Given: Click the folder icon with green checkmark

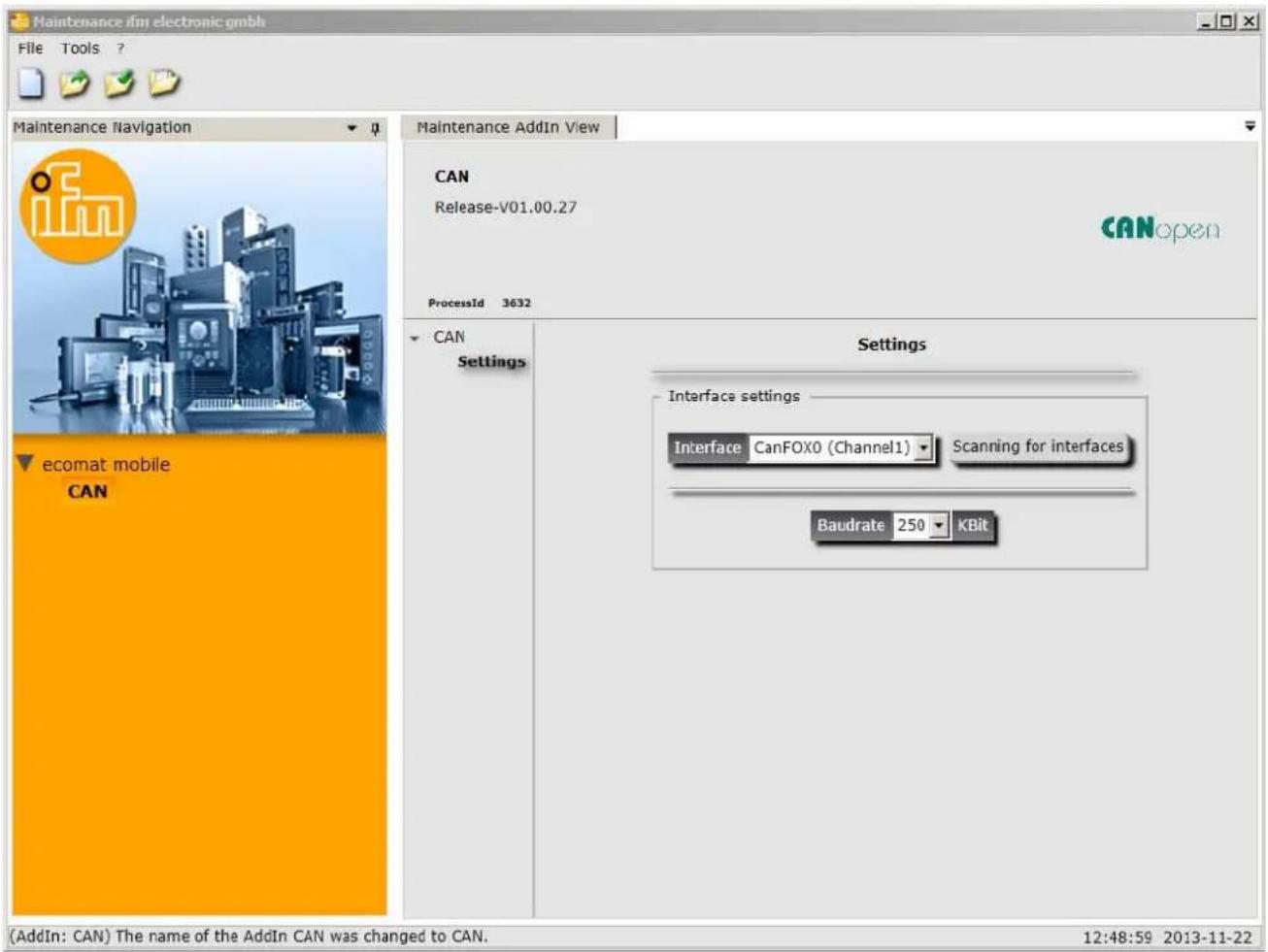Looking at the screenshot, I should click(119, 83).
